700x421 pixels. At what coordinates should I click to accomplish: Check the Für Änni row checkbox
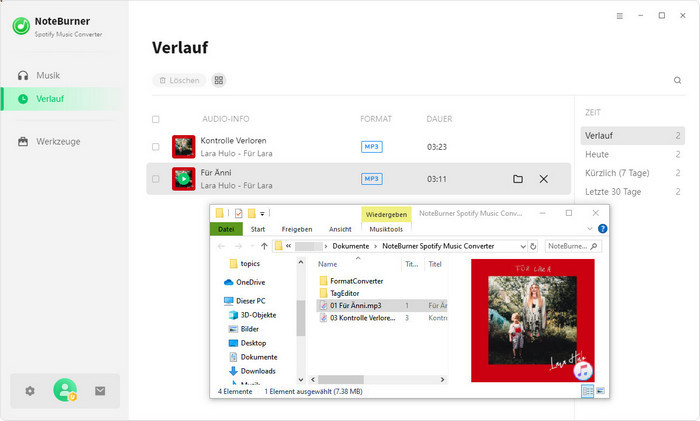(x=156, y=179)
